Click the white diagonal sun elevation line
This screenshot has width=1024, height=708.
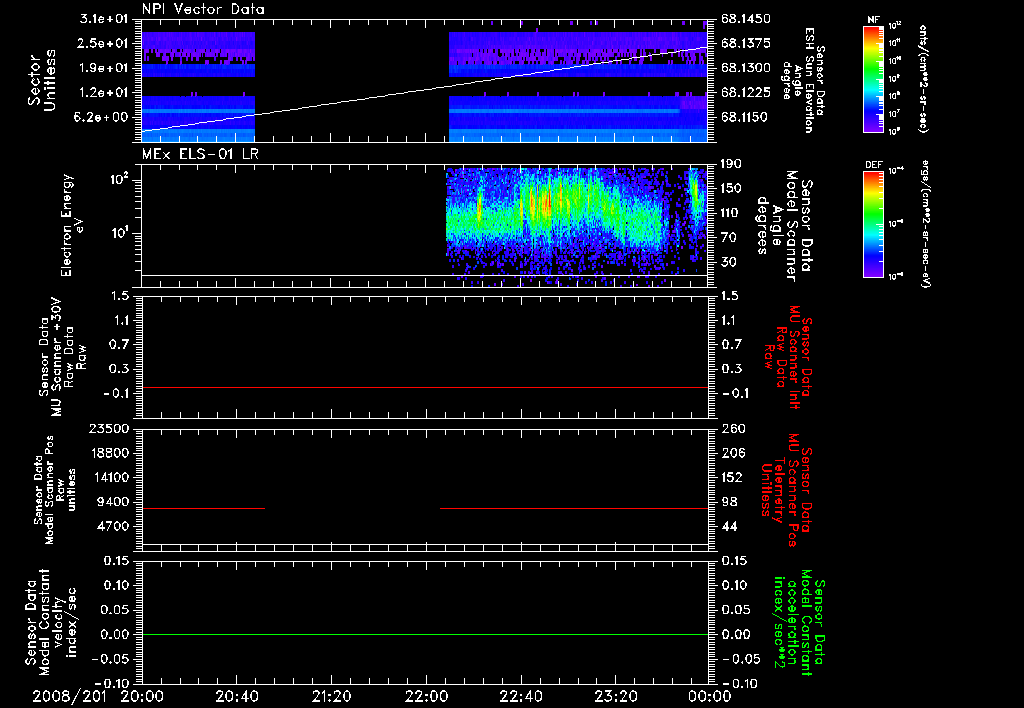click(x=425, y=89)
